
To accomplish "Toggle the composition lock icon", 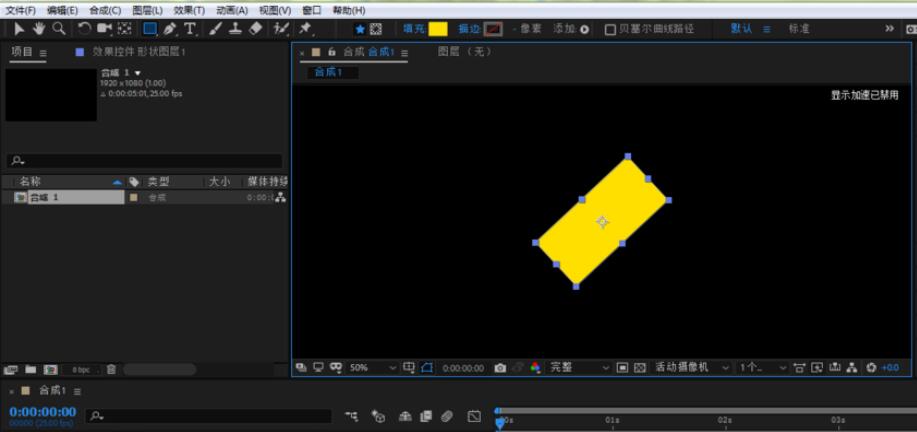I will pos(332,52).
